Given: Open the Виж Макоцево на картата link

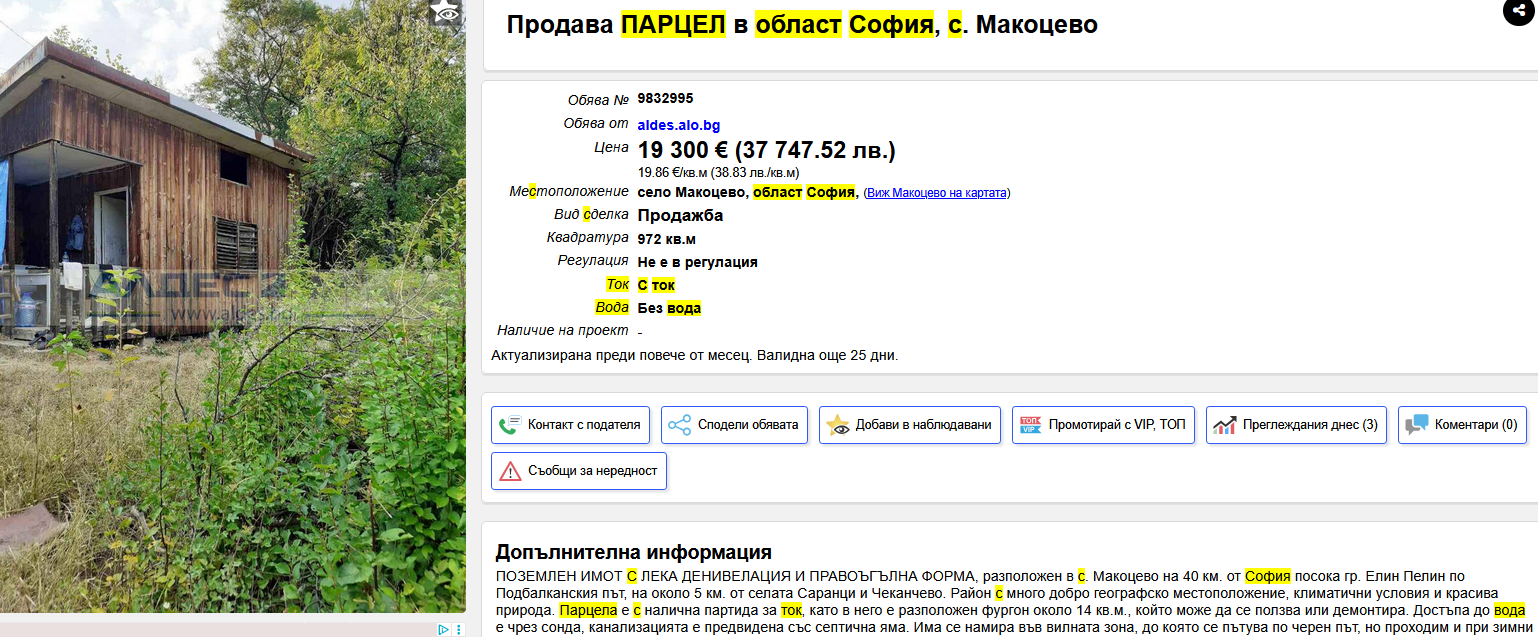Looking at the screenshot, I should tap(936, 193).
